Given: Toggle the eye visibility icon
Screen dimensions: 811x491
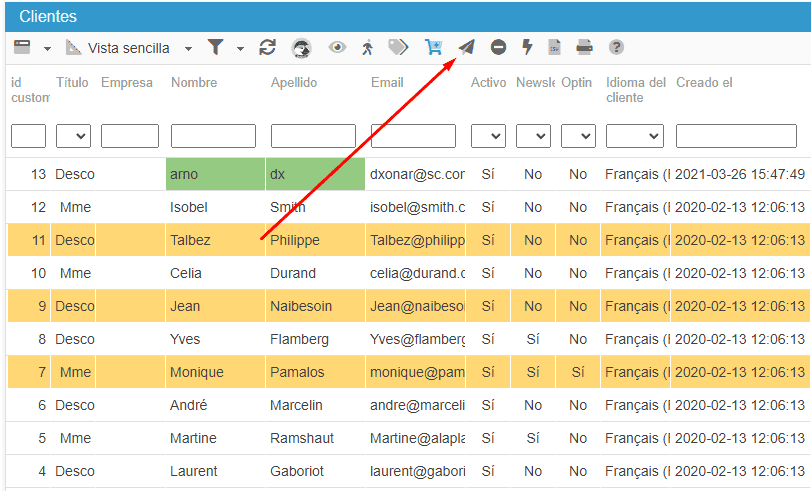Looking at the screenshot, I should [x=338, y=48].
